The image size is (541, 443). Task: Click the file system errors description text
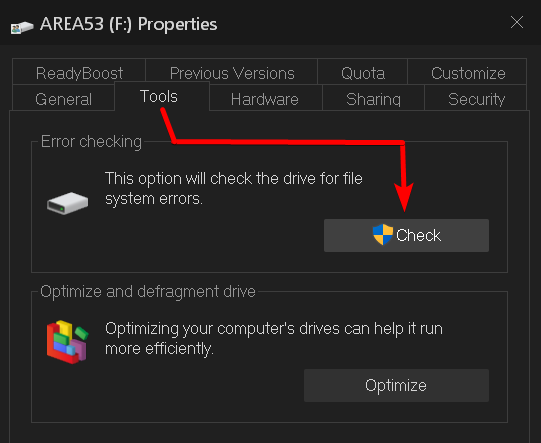(x=234, y=188)
